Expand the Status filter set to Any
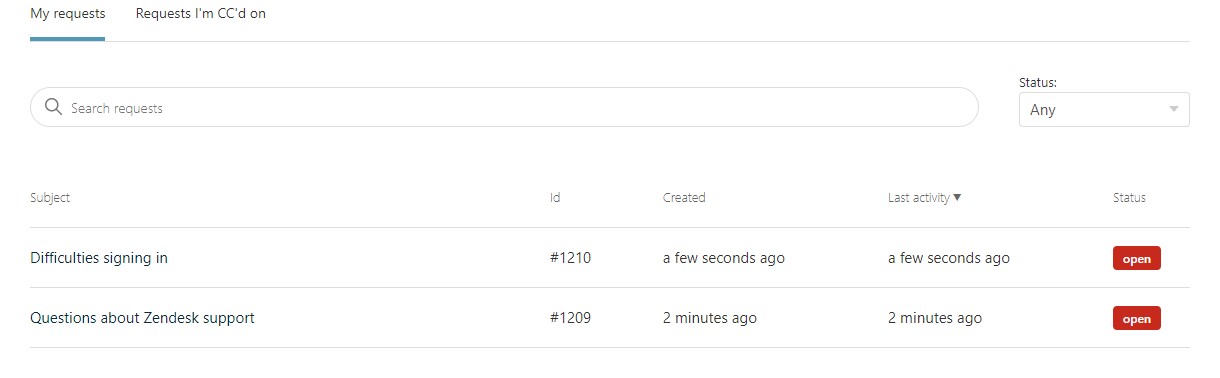This screenshot has width=1220, height=378. (1104, 110)
